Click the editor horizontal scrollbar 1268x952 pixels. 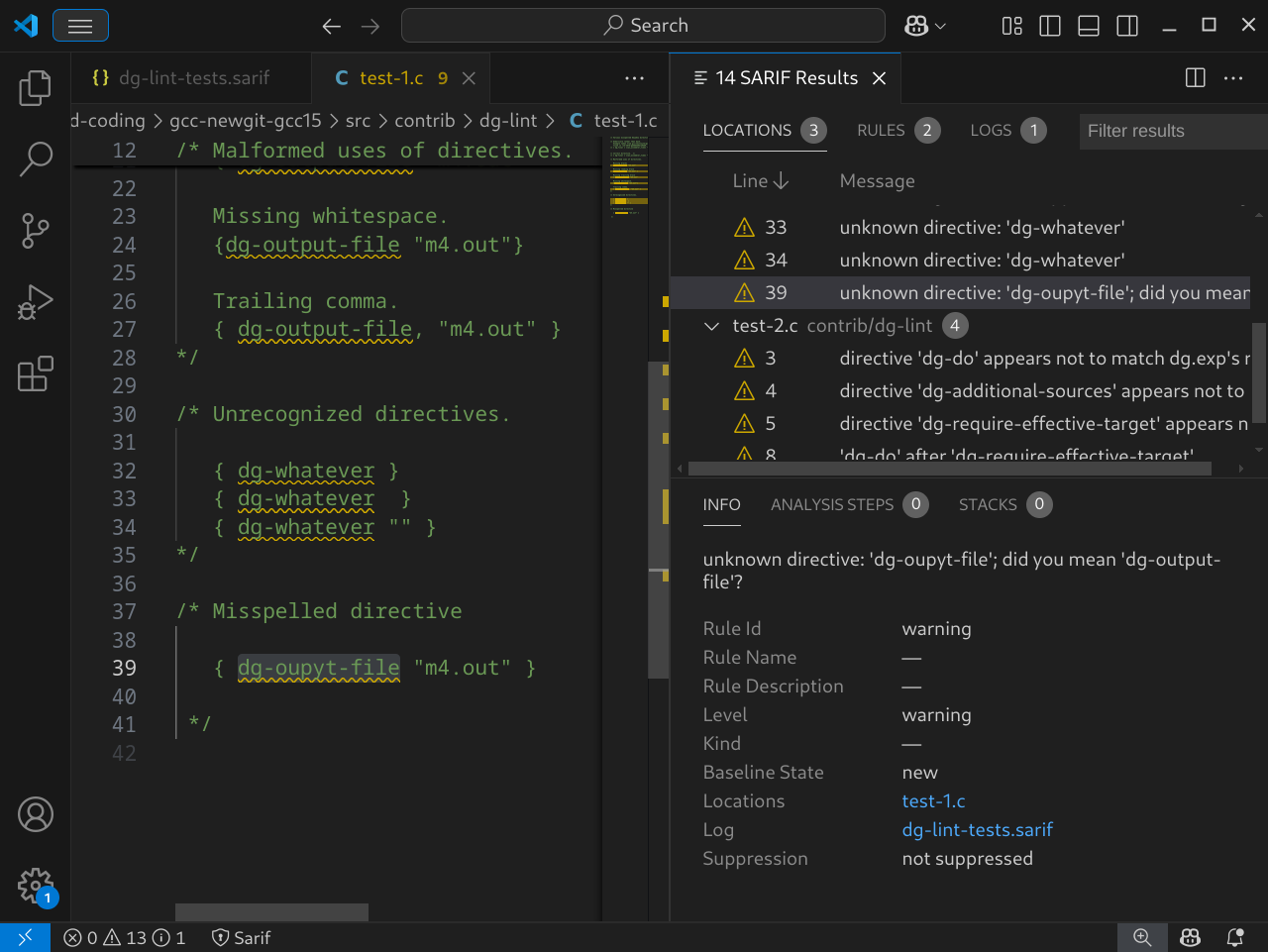271,911
